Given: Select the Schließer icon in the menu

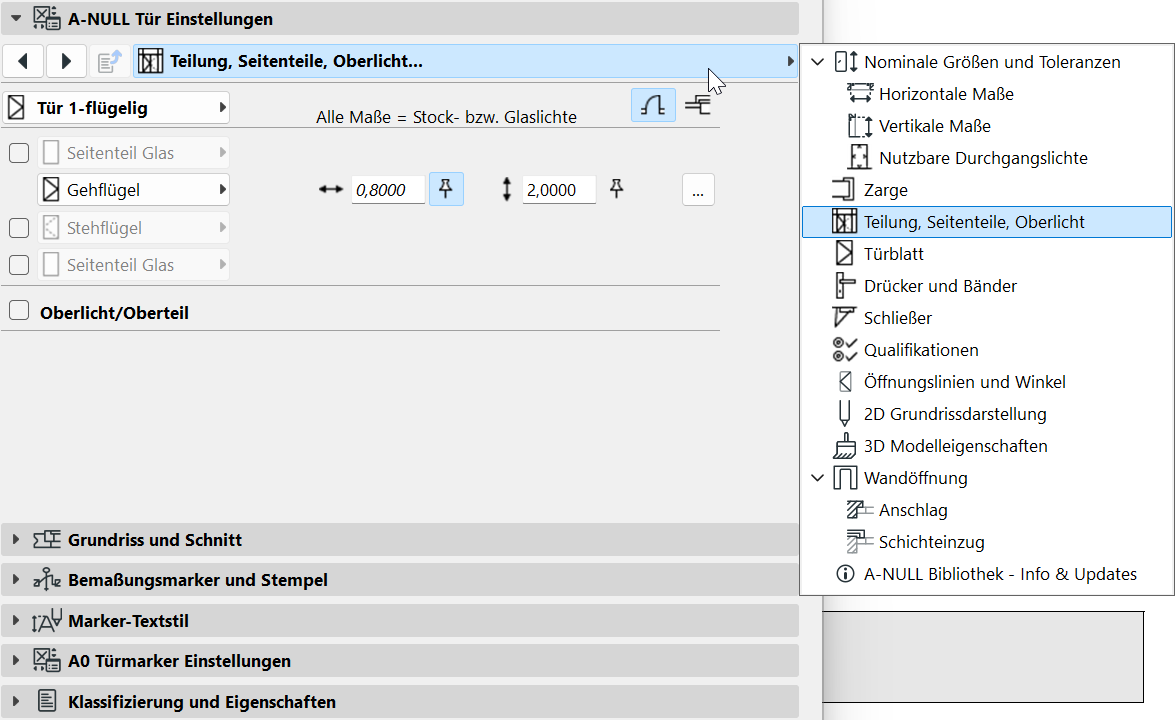Looking at the screenshot, I should click(x=845, y=318).
